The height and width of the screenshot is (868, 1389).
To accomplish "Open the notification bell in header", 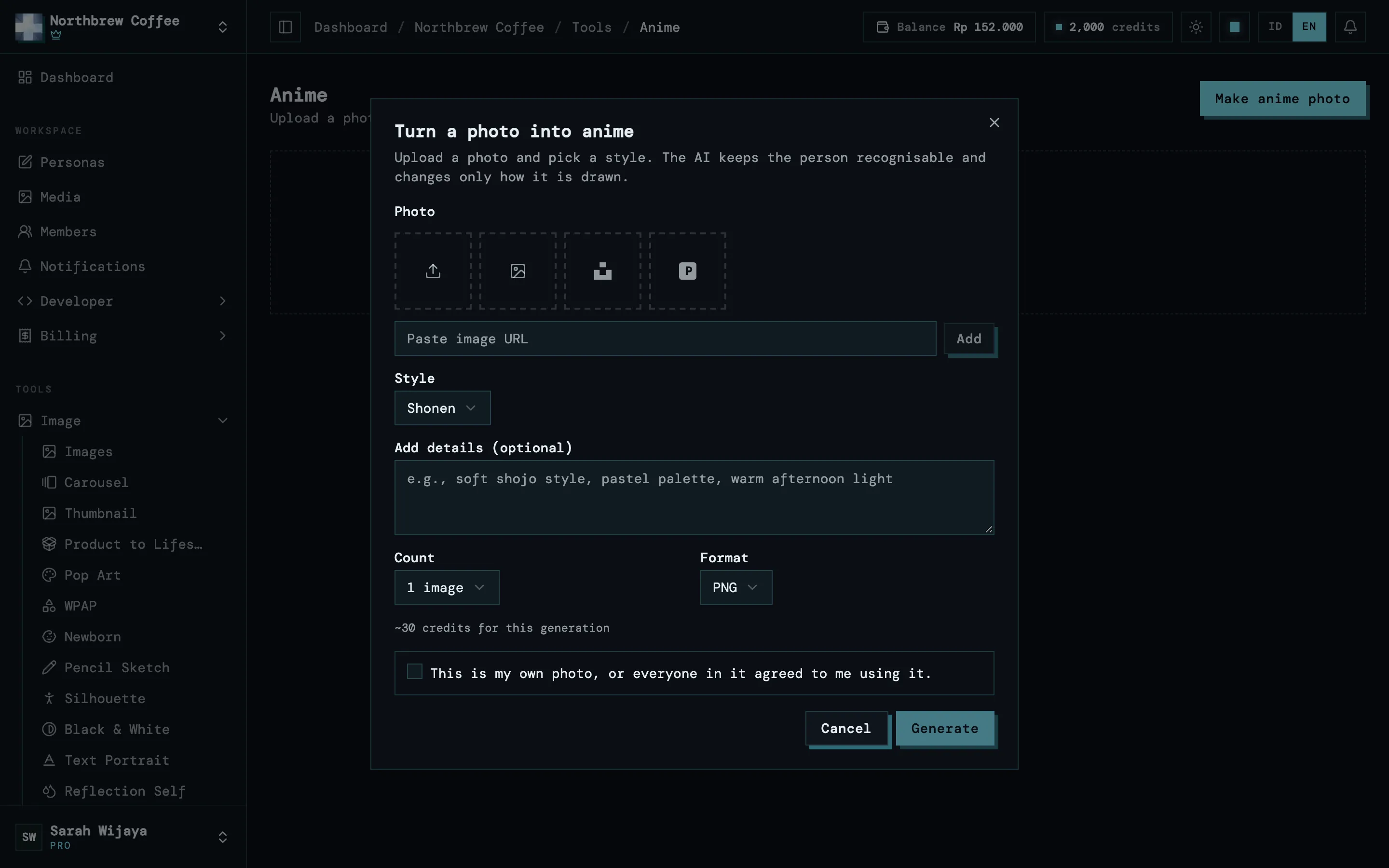I will point(1350,27).
